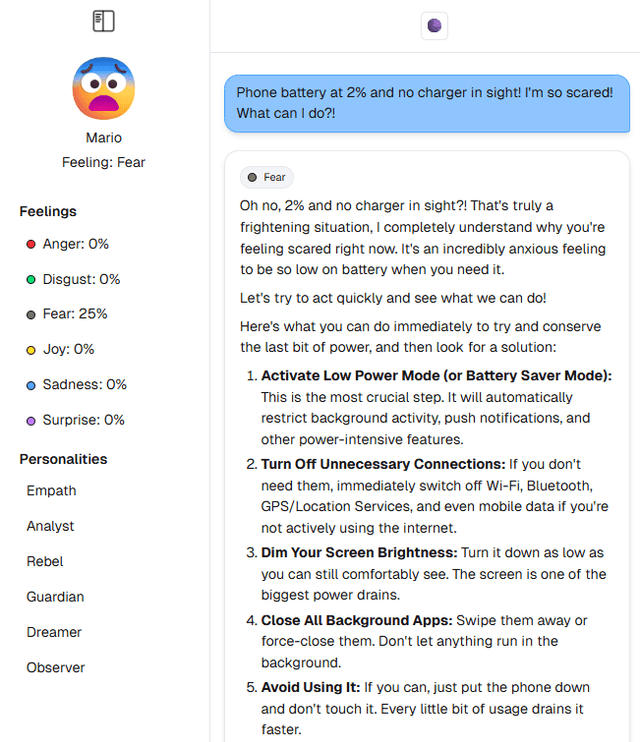The height and width of the screenshot is (742, 640).
Task: Click the Personalities section heading
Action: (63, 459)
